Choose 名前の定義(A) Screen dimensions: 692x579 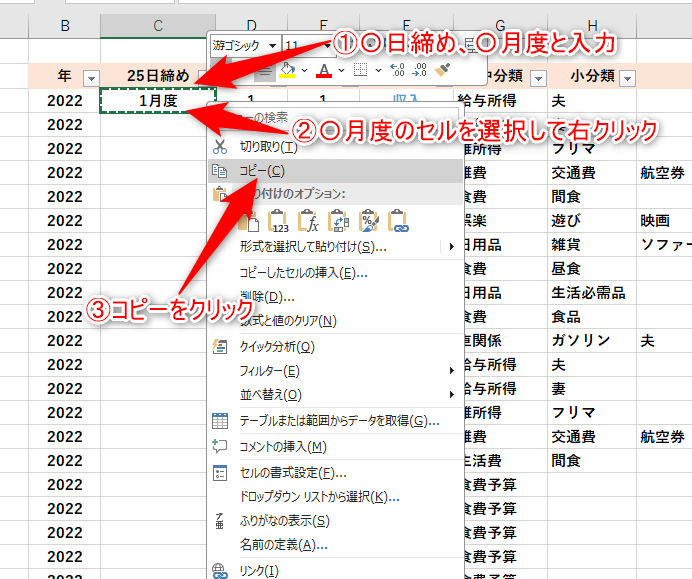pos(335,545)
